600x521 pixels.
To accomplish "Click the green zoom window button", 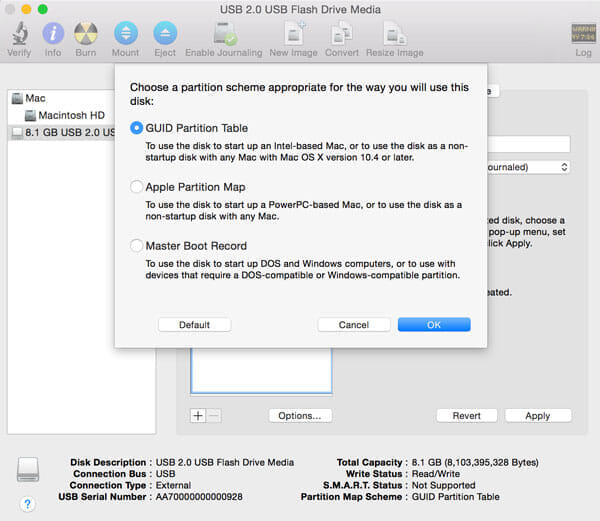I will coord(43,9).
